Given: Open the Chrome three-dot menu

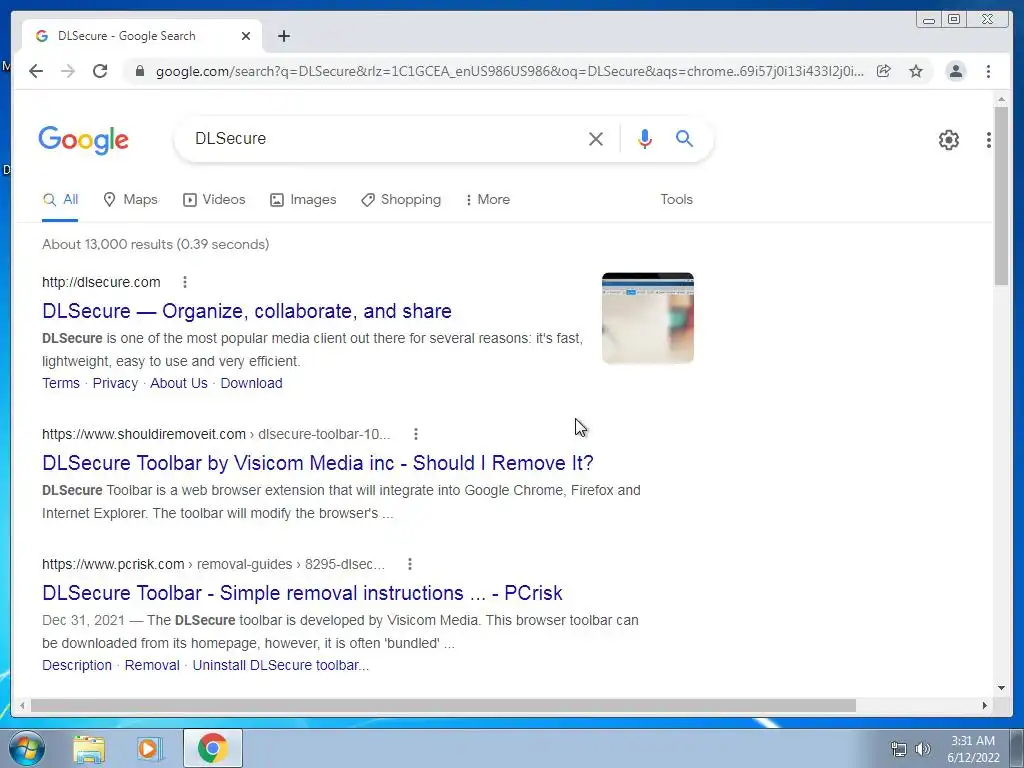Looking at the screenshot, I should 988,71.
